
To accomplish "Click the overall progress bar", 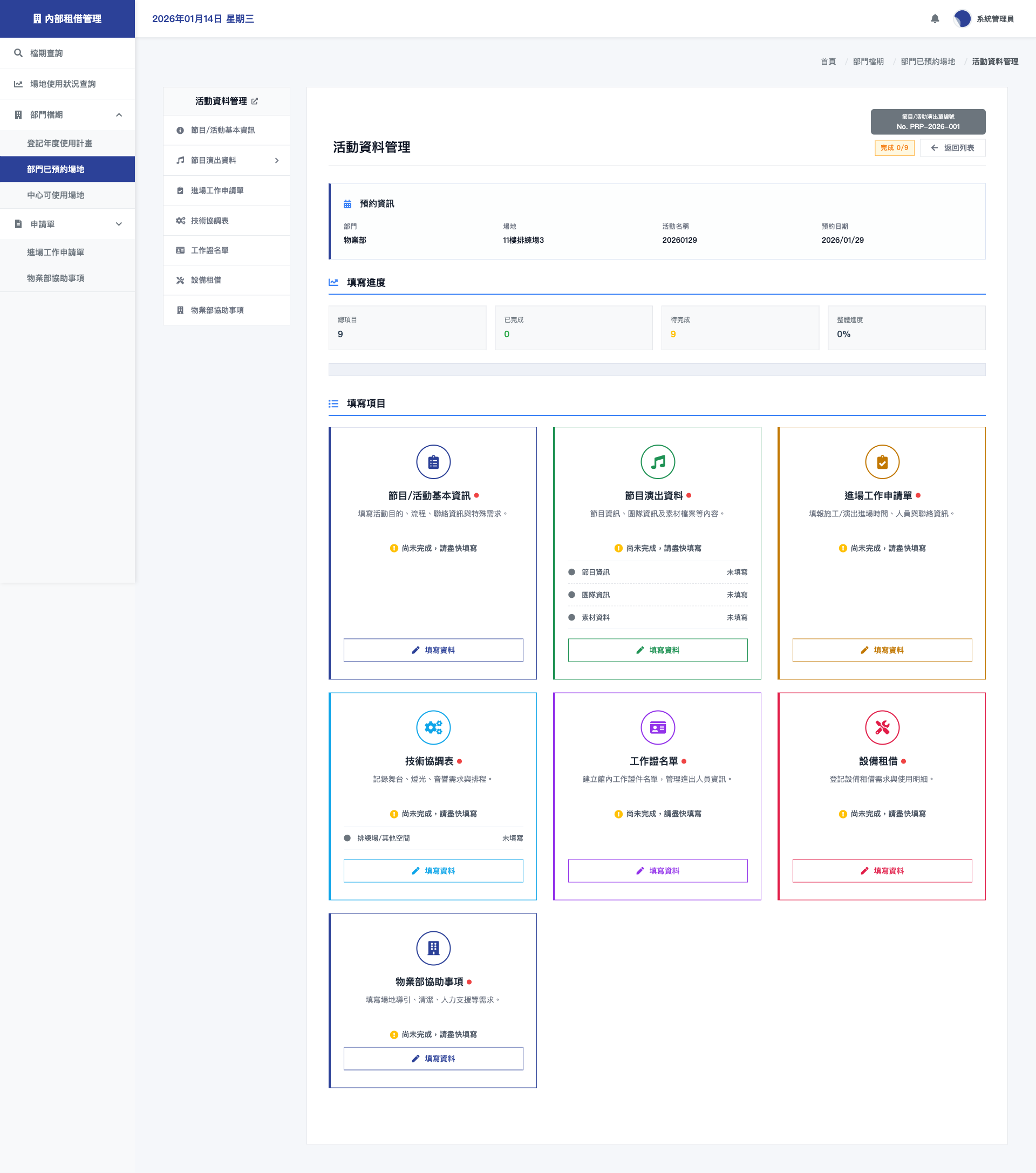I will pyautogui.click(x=657, y=370).
